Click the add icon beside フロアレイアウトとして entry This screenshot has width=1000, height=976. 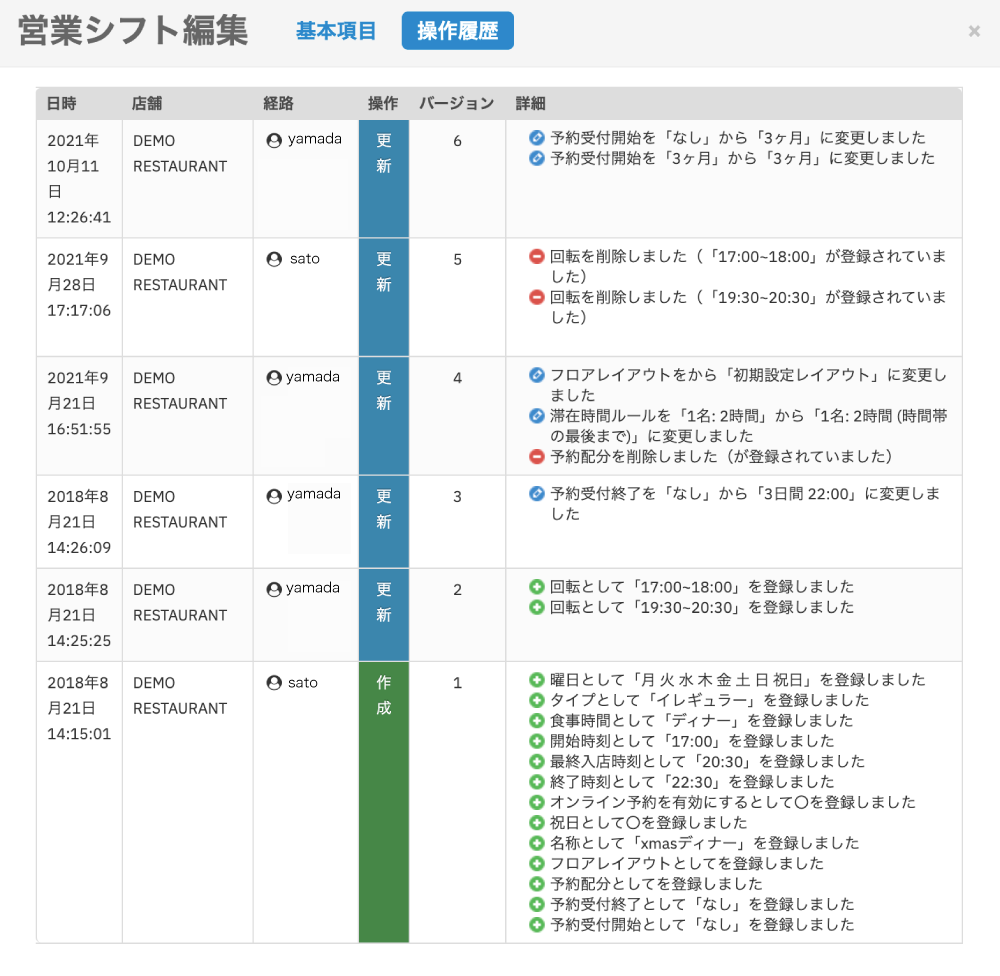[537, 863]
